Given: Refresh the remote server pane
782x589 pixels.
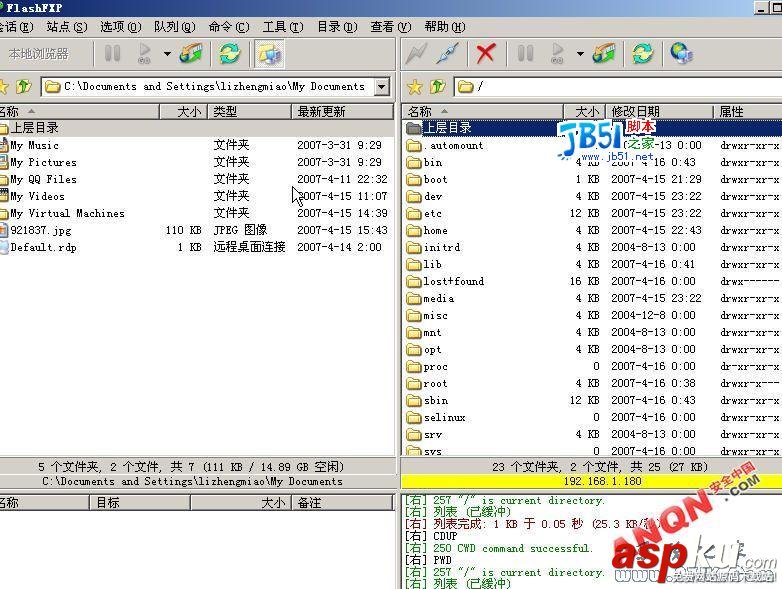Looking at the screenshot, I should (642, 53).
